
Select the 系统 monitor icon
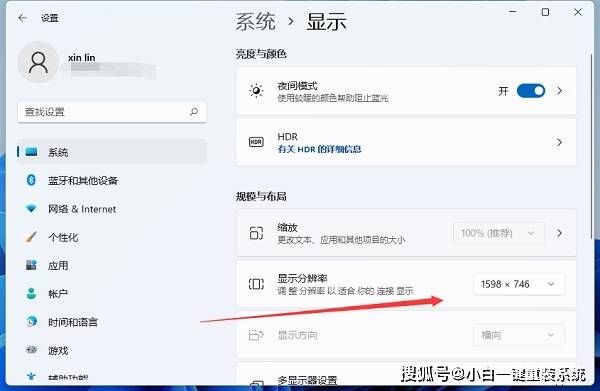click(x=31, y=152)
